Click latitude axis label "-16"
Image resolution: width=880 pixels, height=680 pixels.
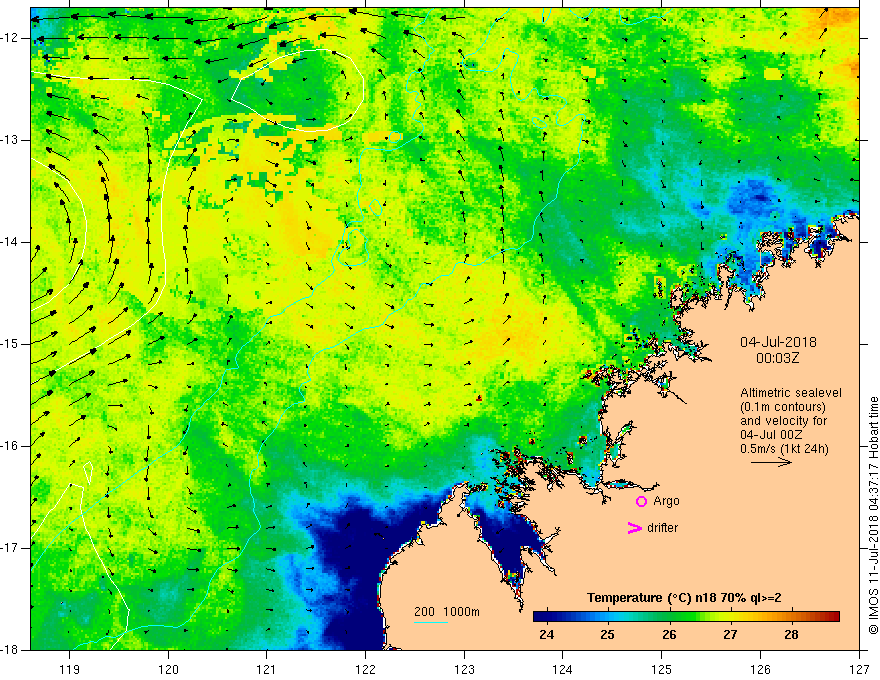pyautogui.click(x=11, y=446)
